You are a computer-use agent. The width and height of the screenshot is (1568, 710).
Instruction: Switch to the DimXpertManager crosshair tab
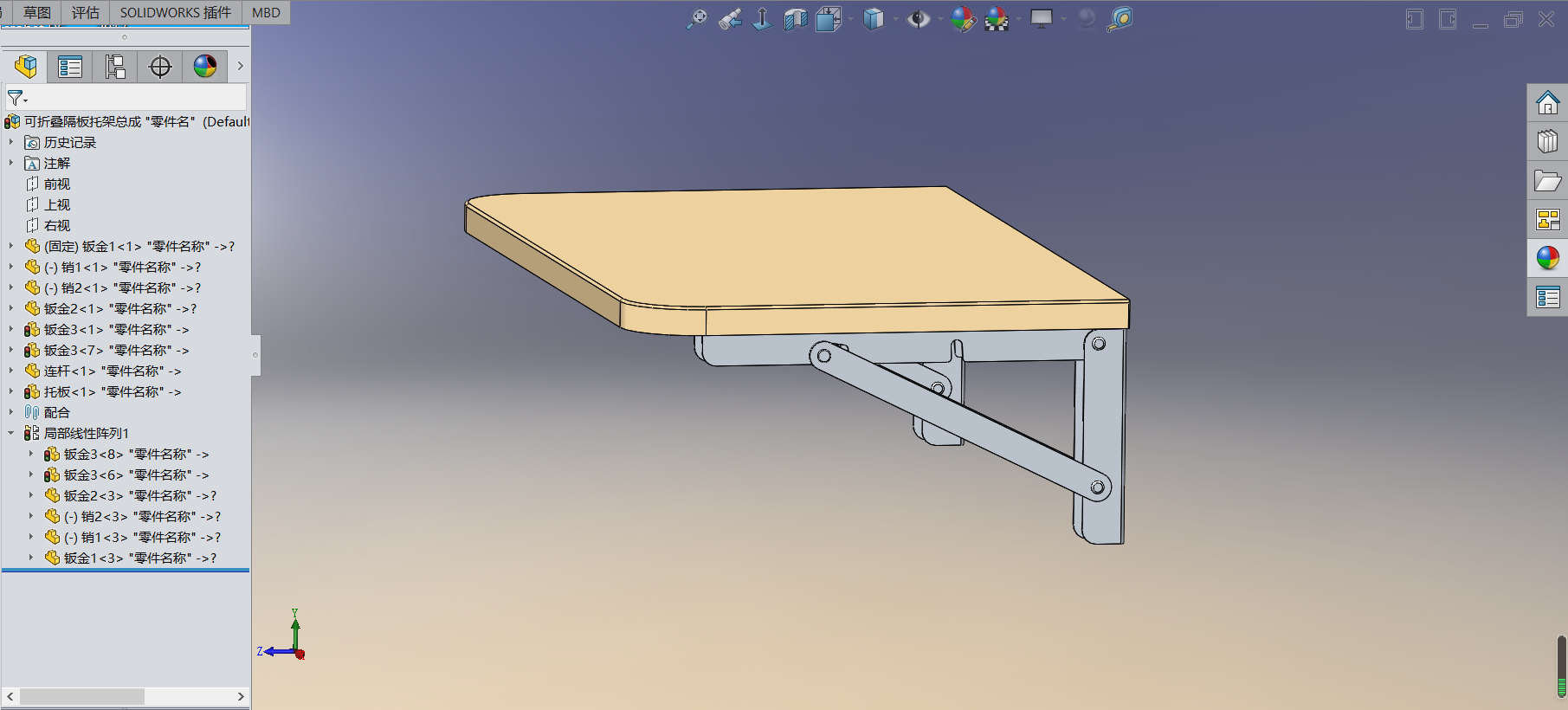click(160, 67)
